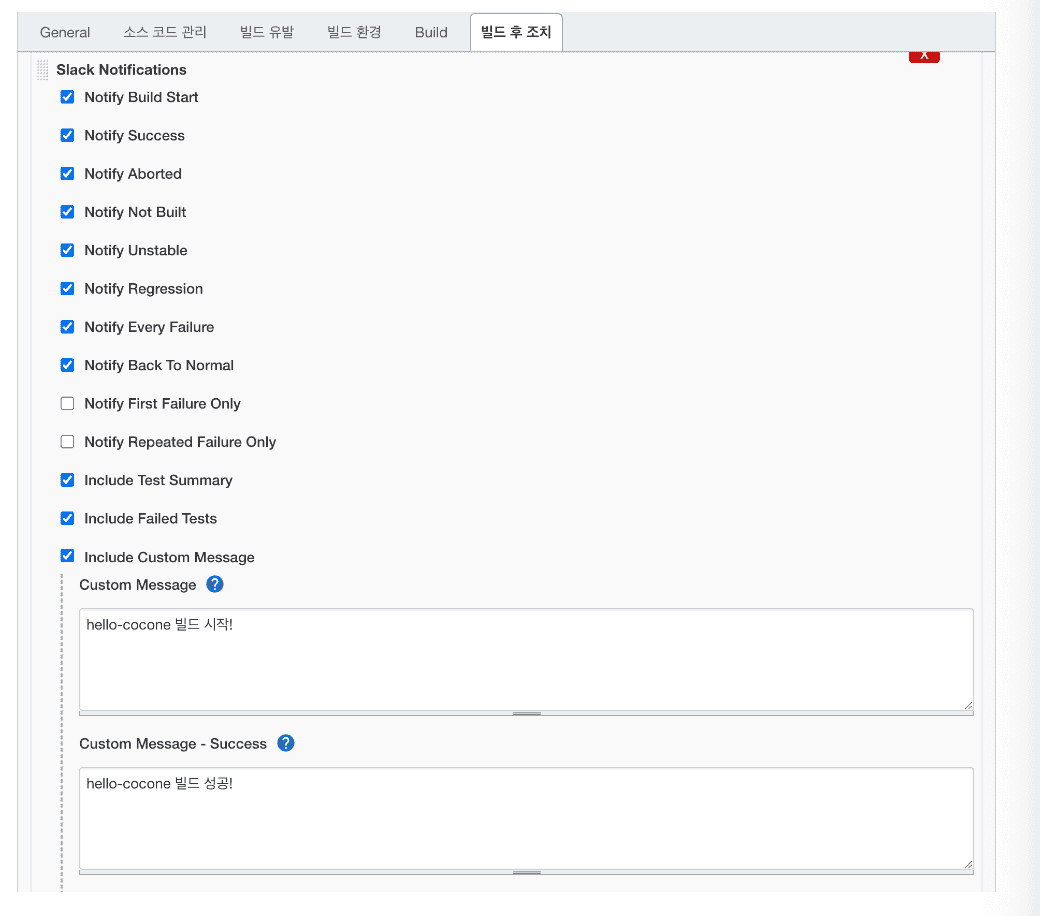Enable Notify First Failure Only
The width and height of the screenshot is (1040, 916).
tap(67, 403)
